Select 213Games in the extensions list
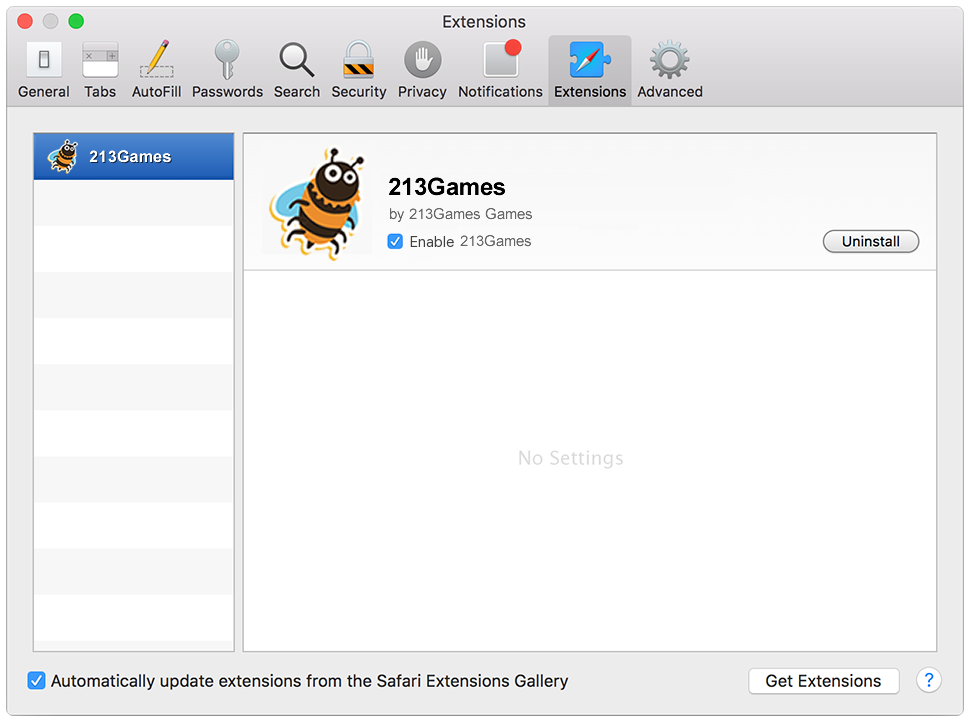 [134, 157]
